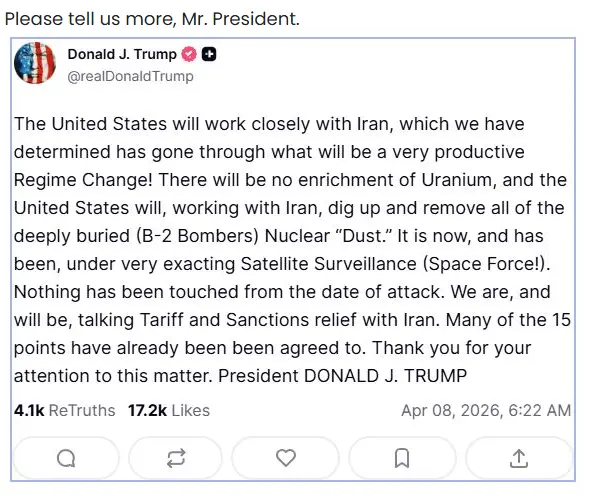Share the post via the upload icon

[x=518, y=458]
